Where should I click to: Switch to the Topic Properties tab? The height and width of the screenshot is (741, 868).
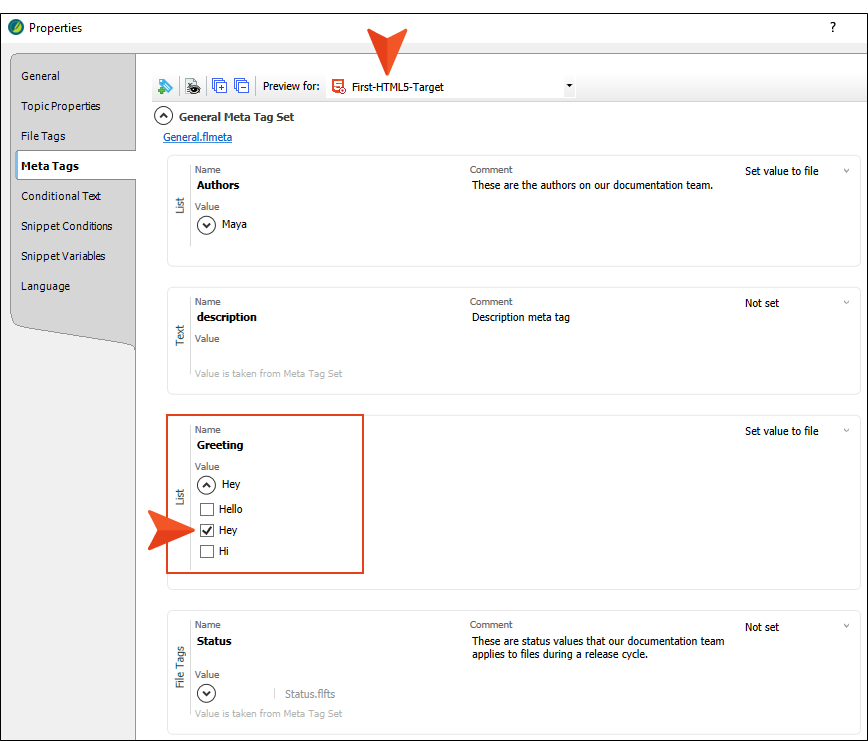click(x=61, y=106)
